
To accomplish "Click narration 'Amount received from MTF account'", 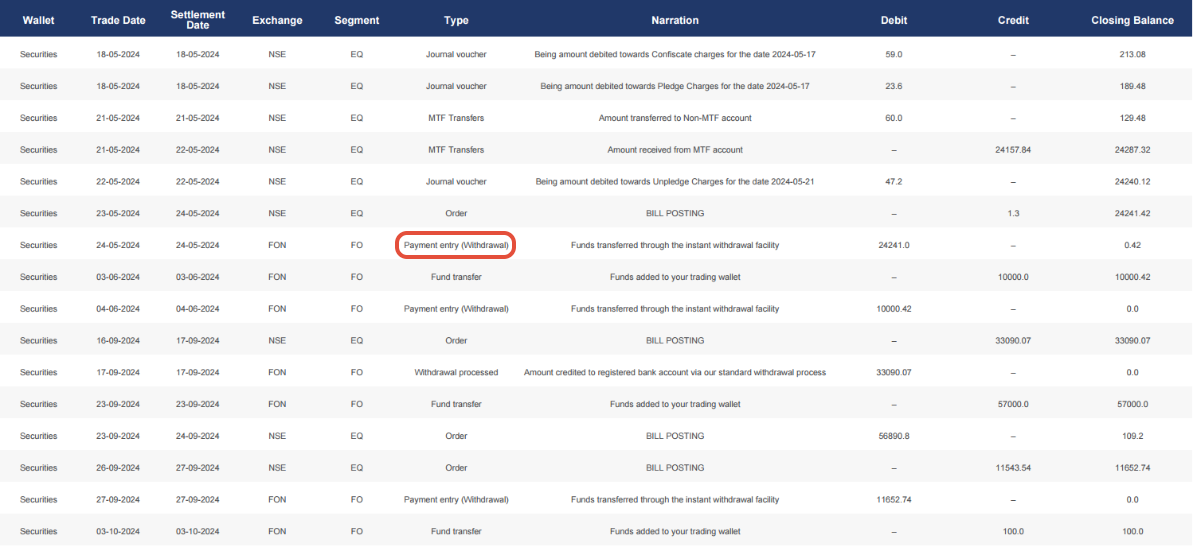I will point(675,150).
